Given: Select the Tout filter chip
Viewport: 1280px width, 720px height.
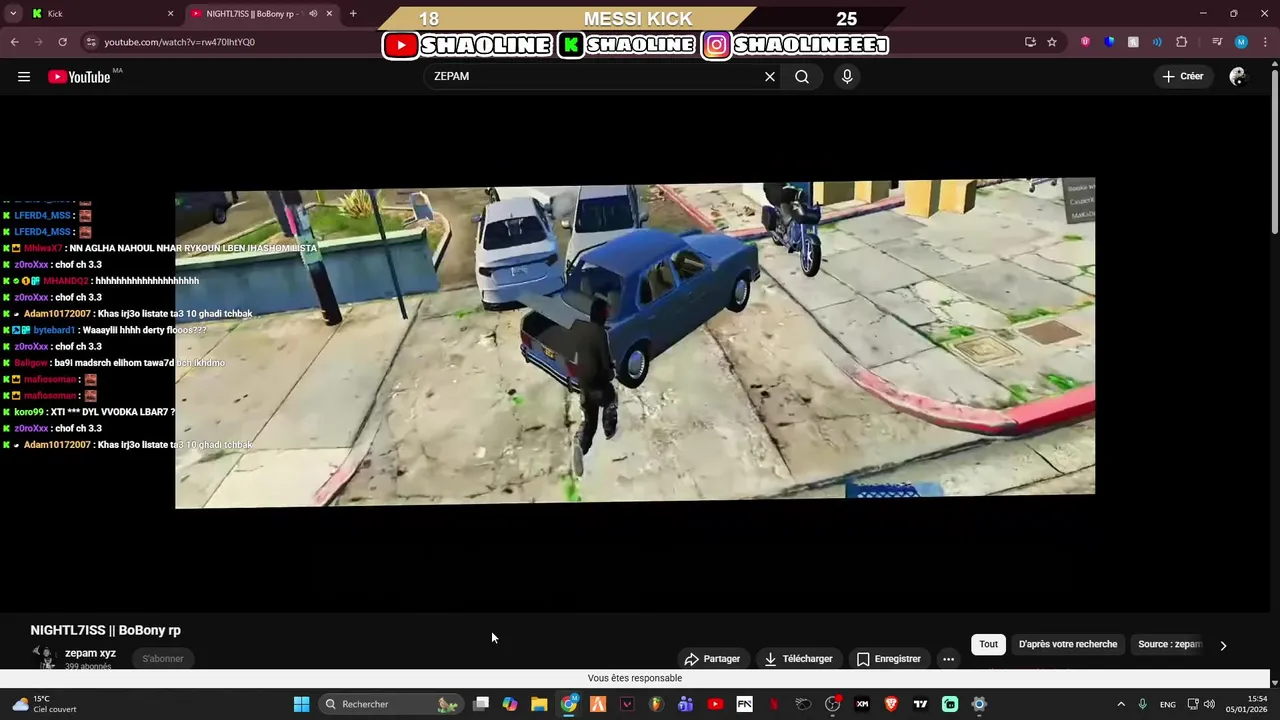Looking at the screenshot, I should pyautogui.click(x=988, y=645).
